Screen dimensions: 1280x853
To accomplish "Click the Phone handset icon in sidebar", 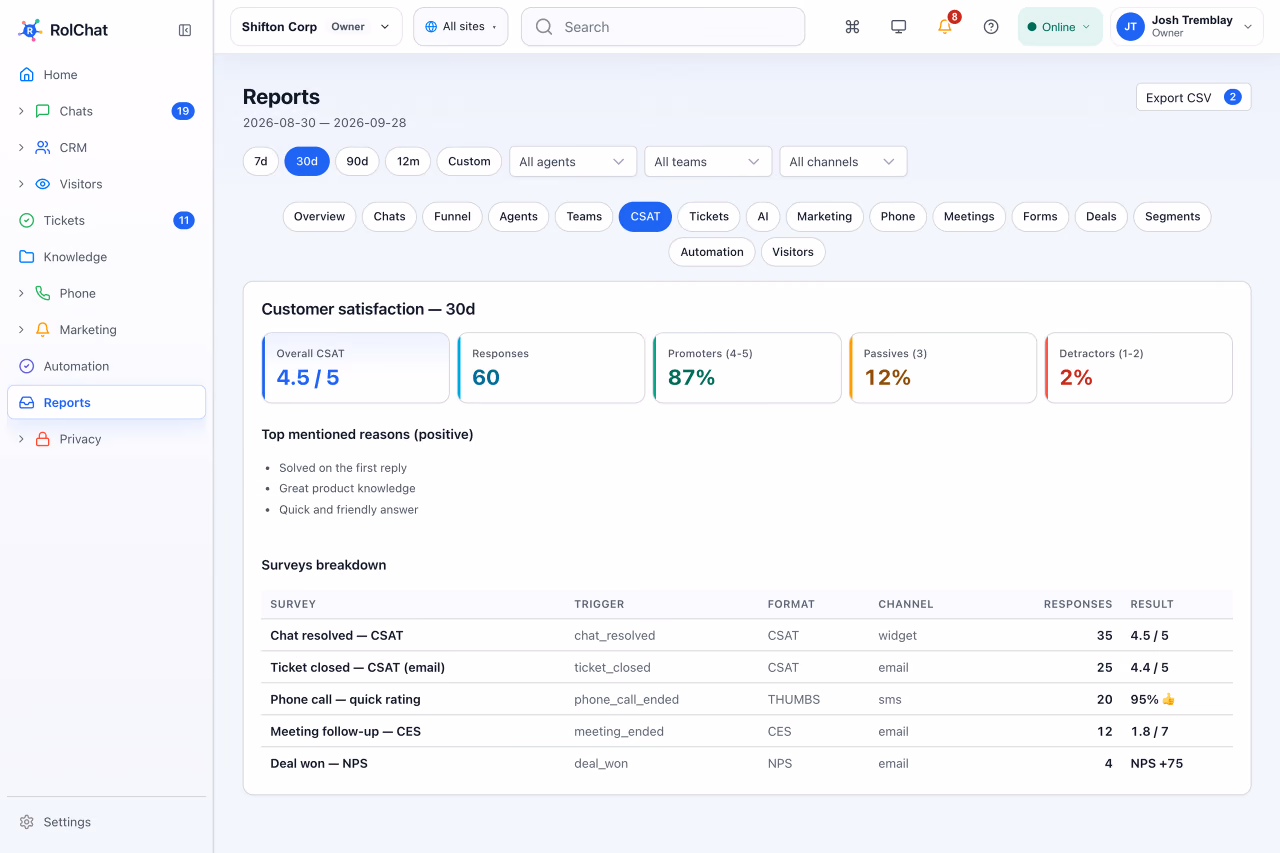I will pos(43,293).
